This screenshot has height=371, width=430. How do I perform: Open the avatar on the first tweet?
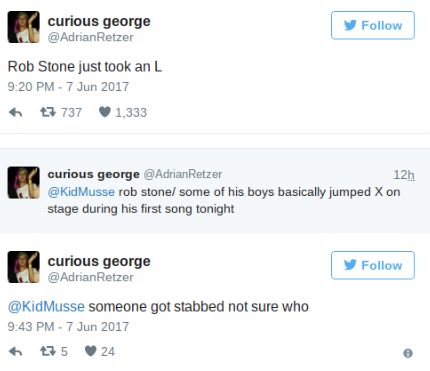(x=24, y=27)
